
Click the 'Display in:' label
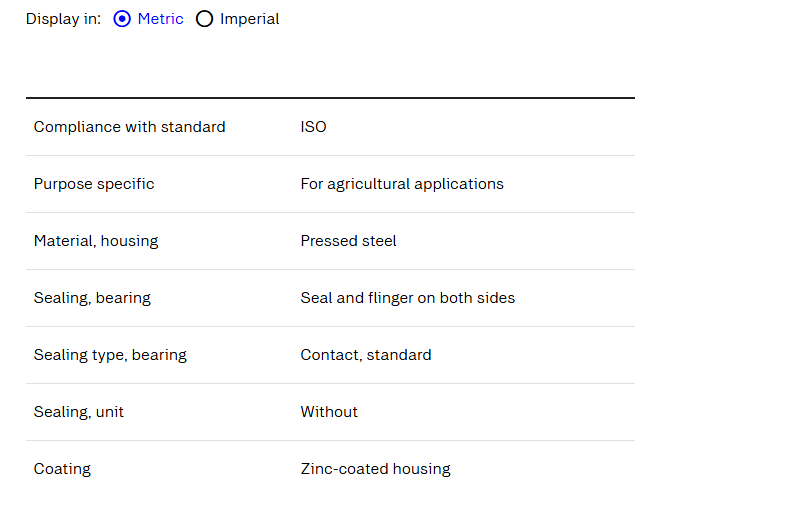(63, 19)
